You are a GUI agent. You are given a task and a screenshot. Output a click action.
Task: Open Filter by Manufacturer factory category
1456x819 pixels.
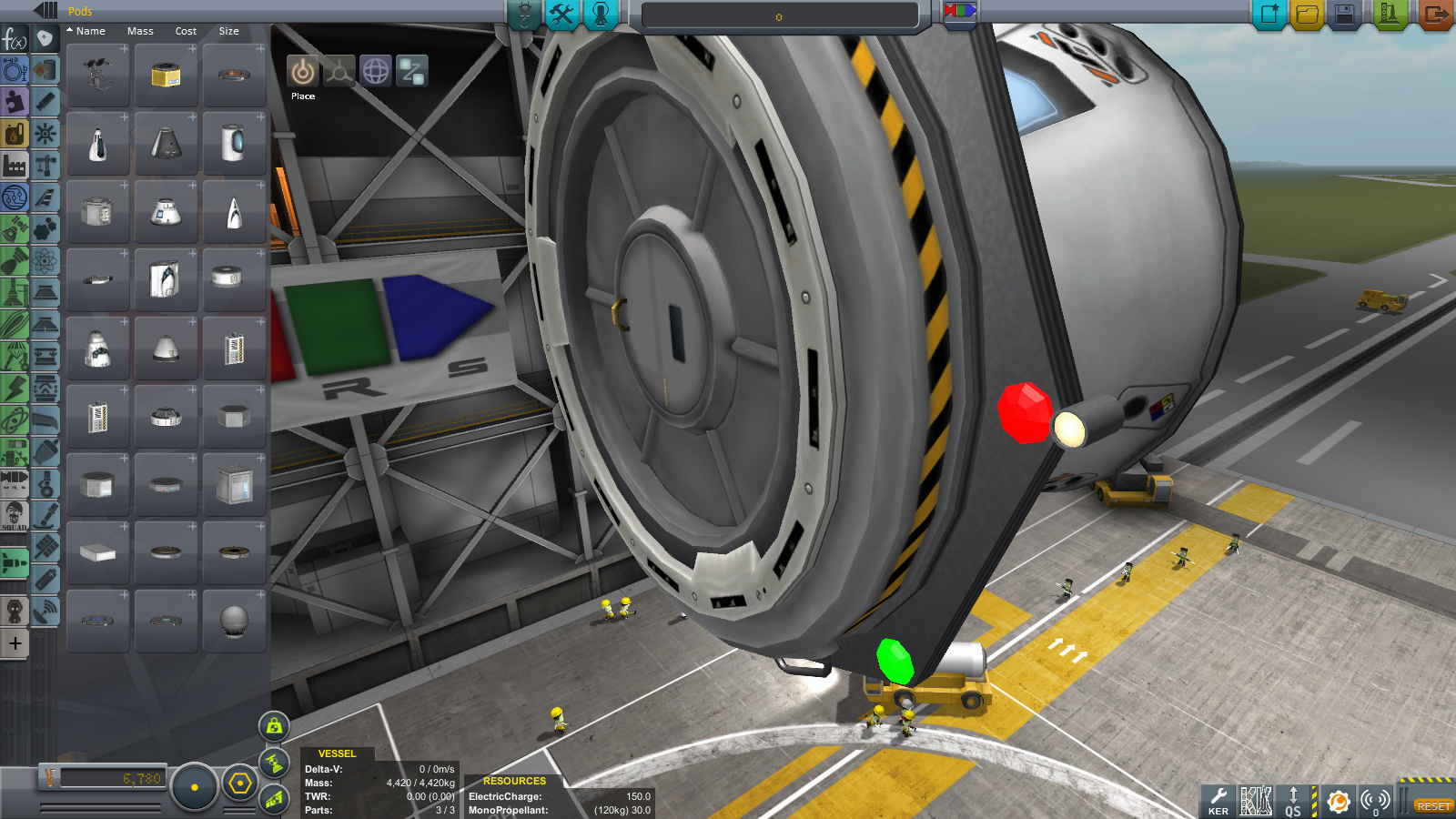pyautogui.click(x=15, y=166)
